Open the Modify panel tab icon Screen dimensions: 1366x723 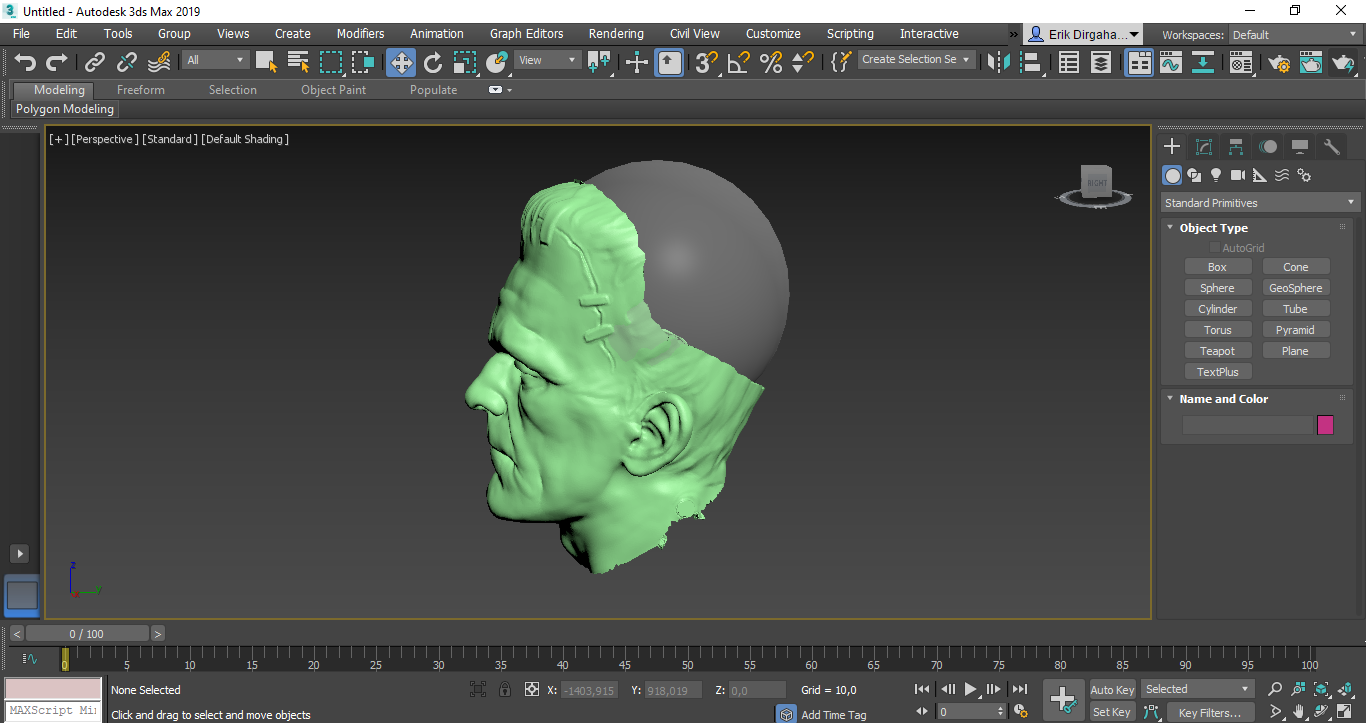[1204, 147]
